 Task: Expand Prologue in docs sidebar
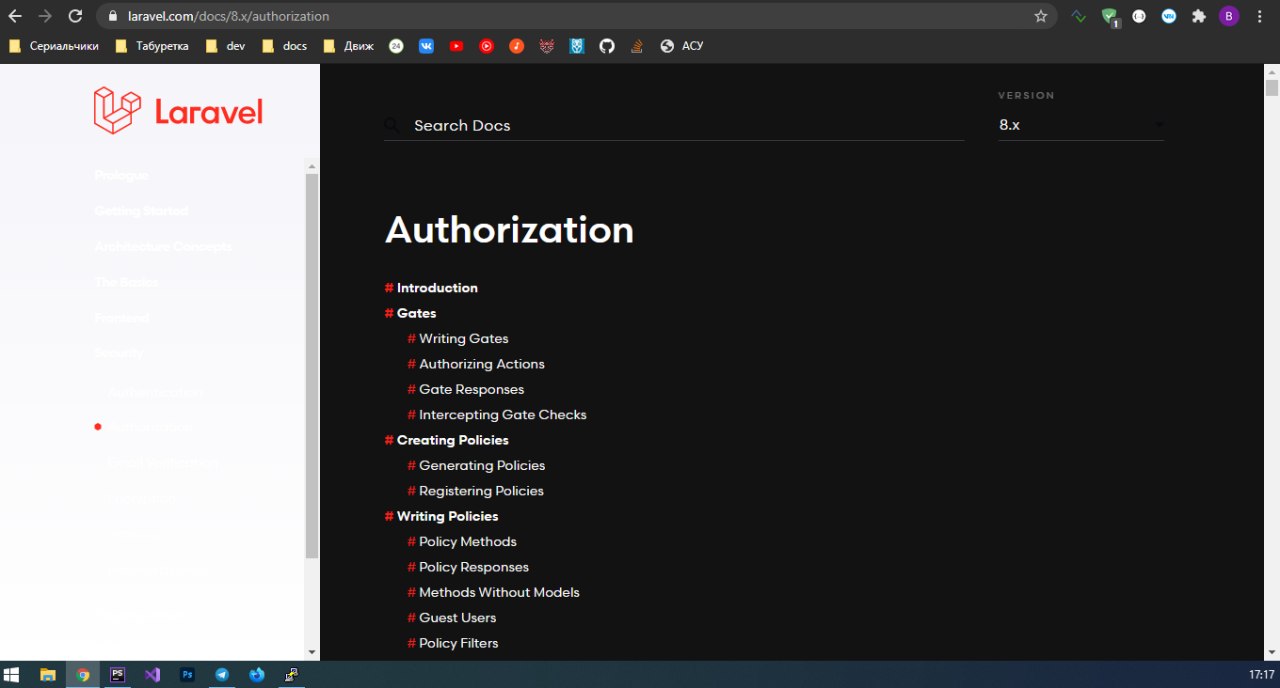click(121, 175)
